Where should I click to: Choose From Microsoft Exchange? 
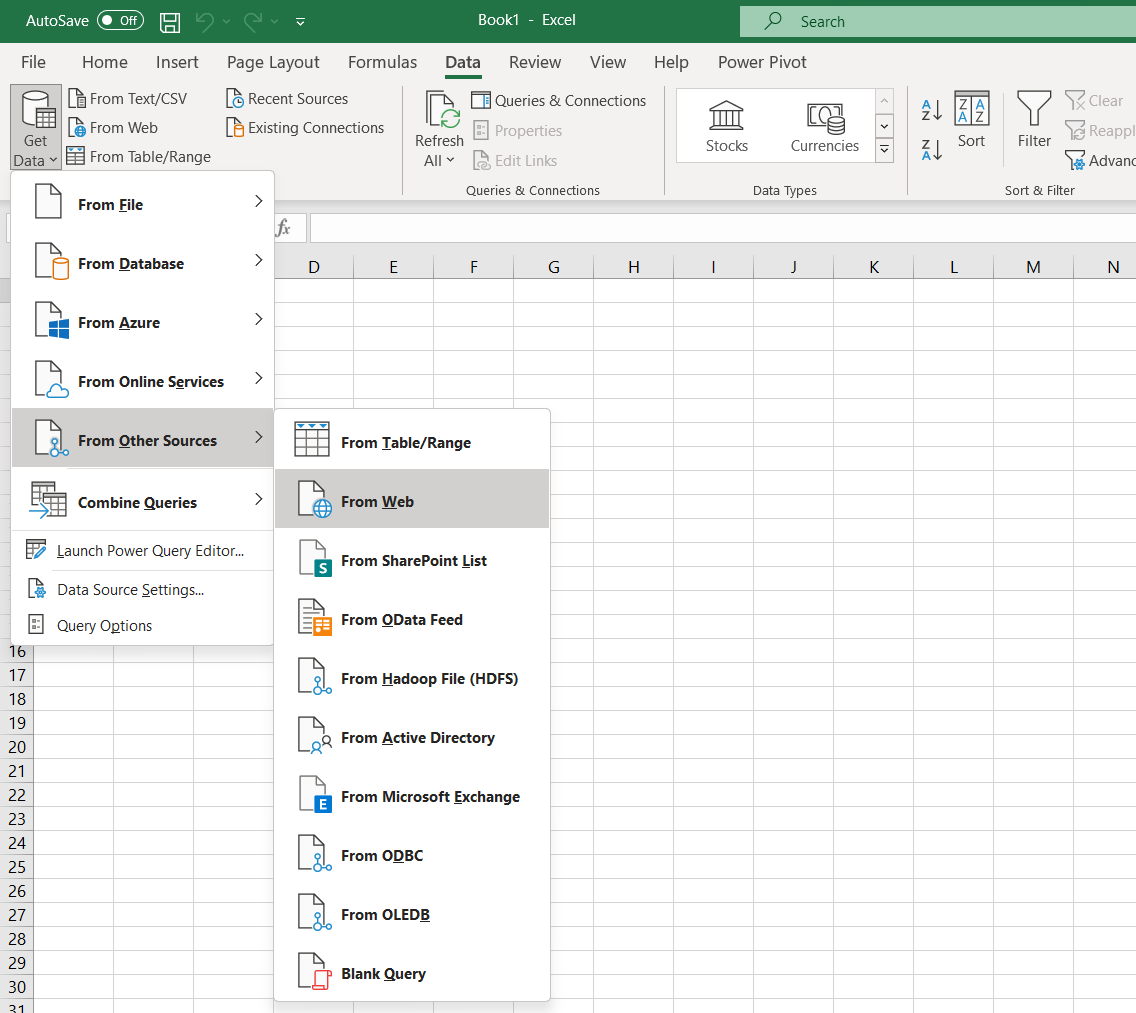click(412, 796)
